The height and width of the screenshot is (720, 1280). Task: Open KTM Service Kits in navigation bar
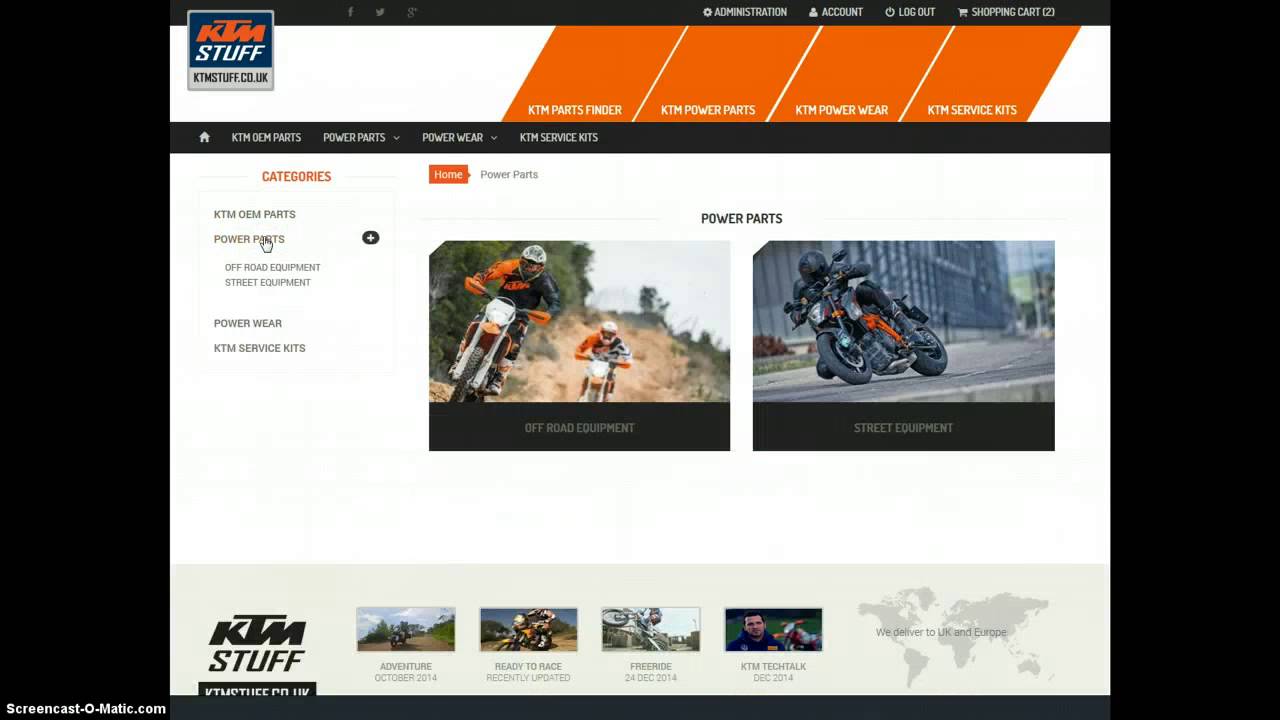(559, 137)
